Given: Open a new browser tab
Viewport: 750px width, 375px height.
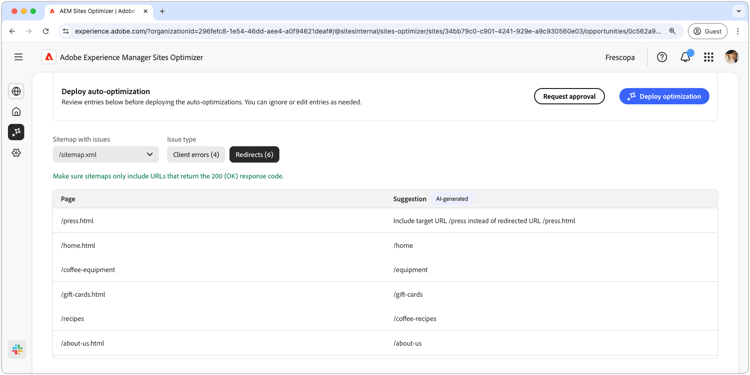Looking at the screenshot, I should point(162,11).
